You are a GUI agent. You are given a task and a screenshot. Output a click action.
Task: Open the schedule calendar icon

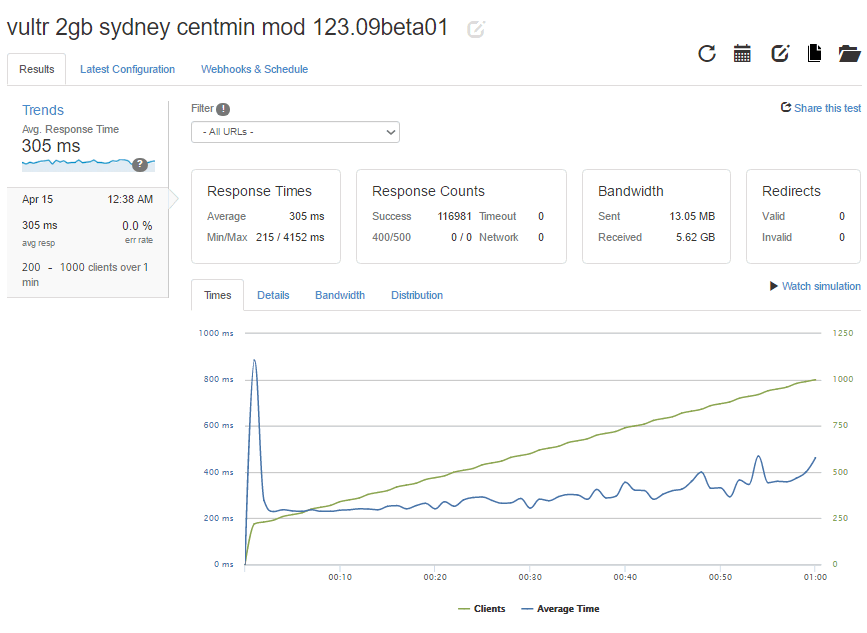[742, 54]
